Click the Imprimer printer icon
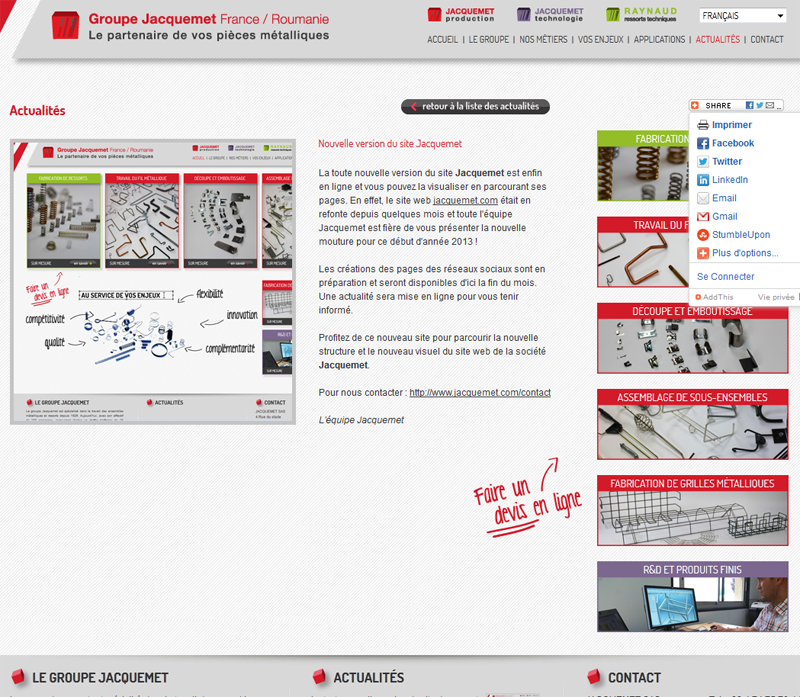 point(703,125)
